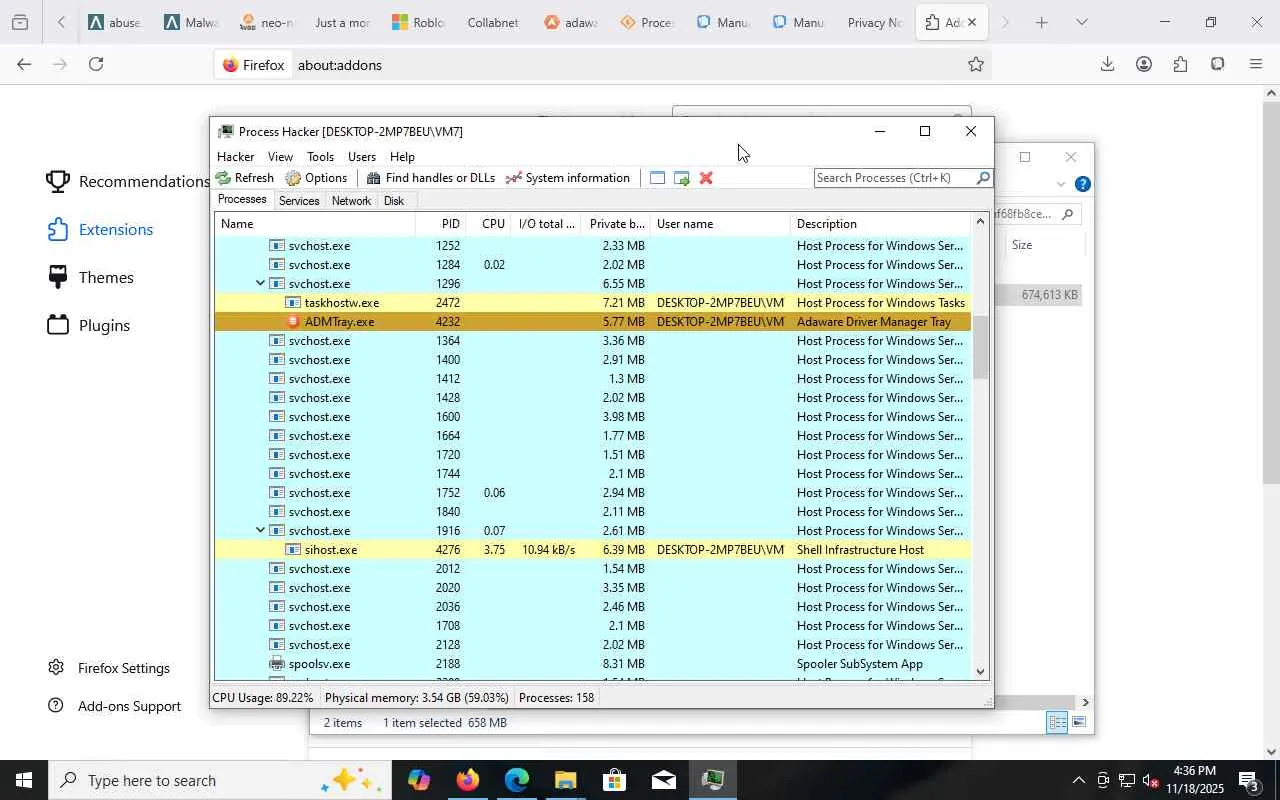Click Find handles or DLLs toolbar button

(x=431, y=178)
